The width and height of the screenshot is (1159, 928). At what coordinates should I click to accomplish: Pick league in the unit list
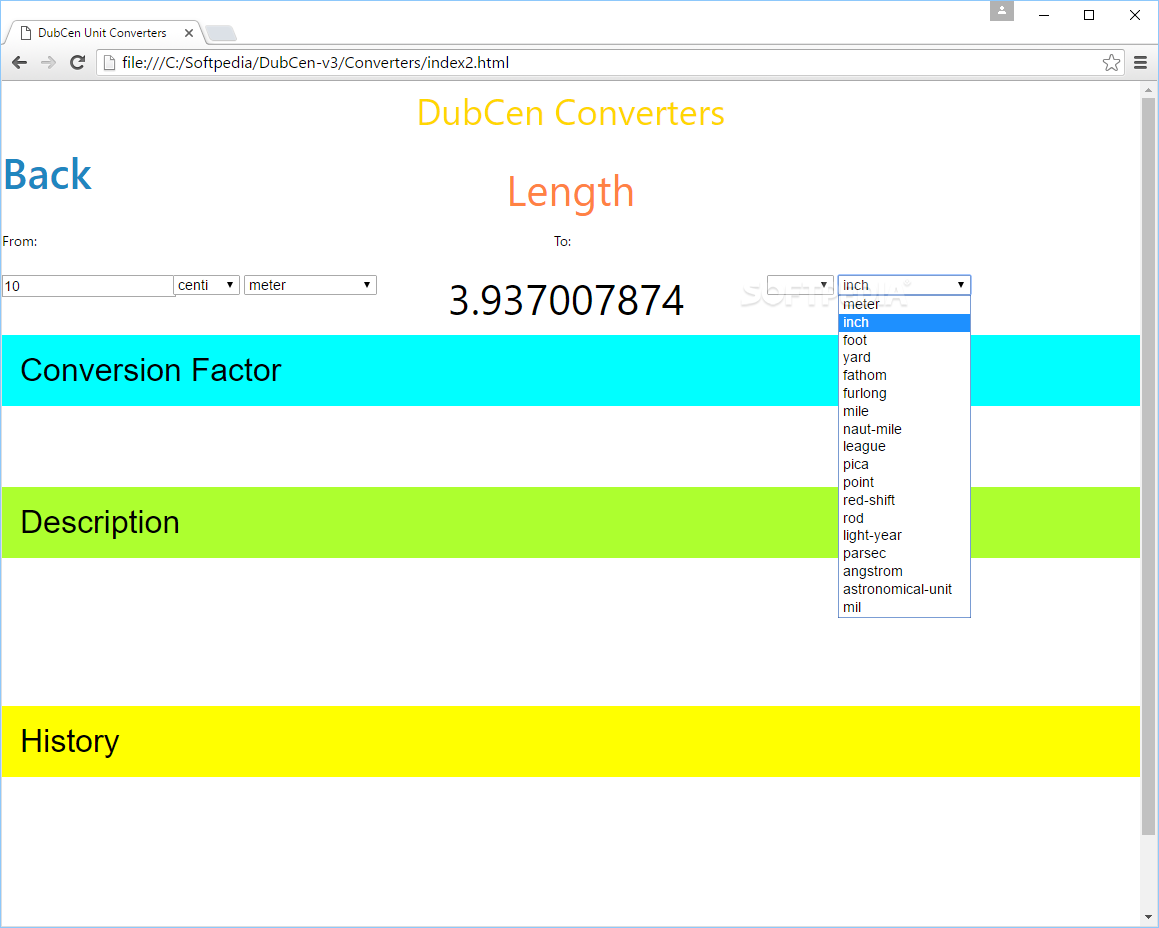point(904,447)
